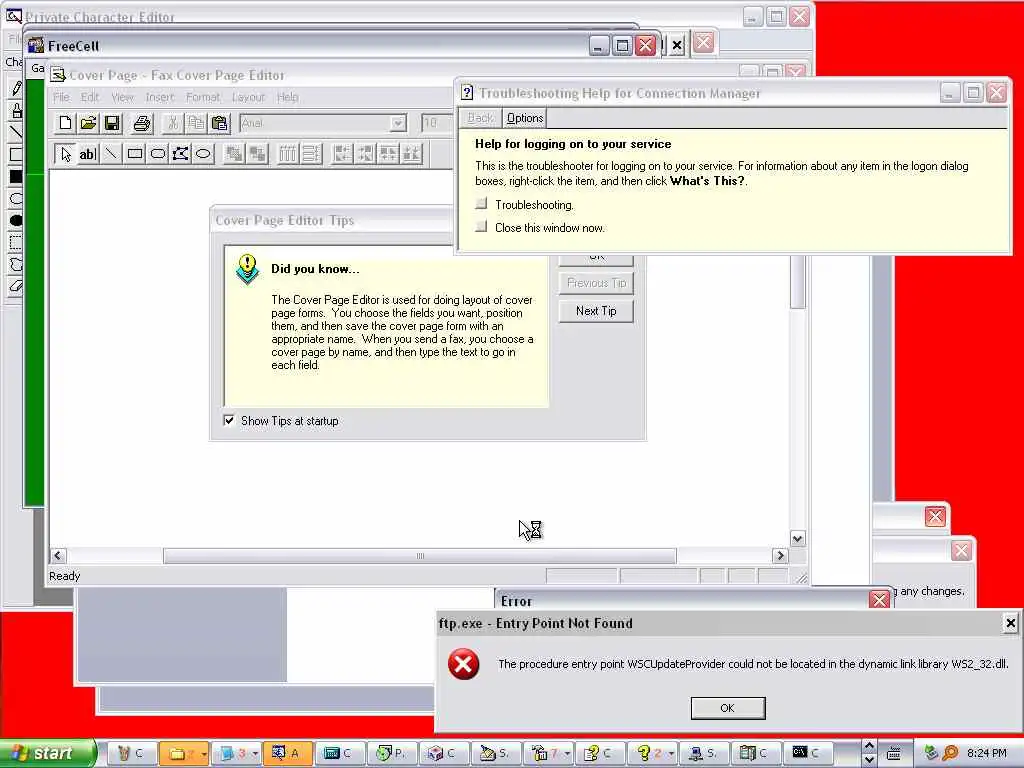Click the magnifier icon in system tray
Screen dimensions: 1024x768
[950, 753]
